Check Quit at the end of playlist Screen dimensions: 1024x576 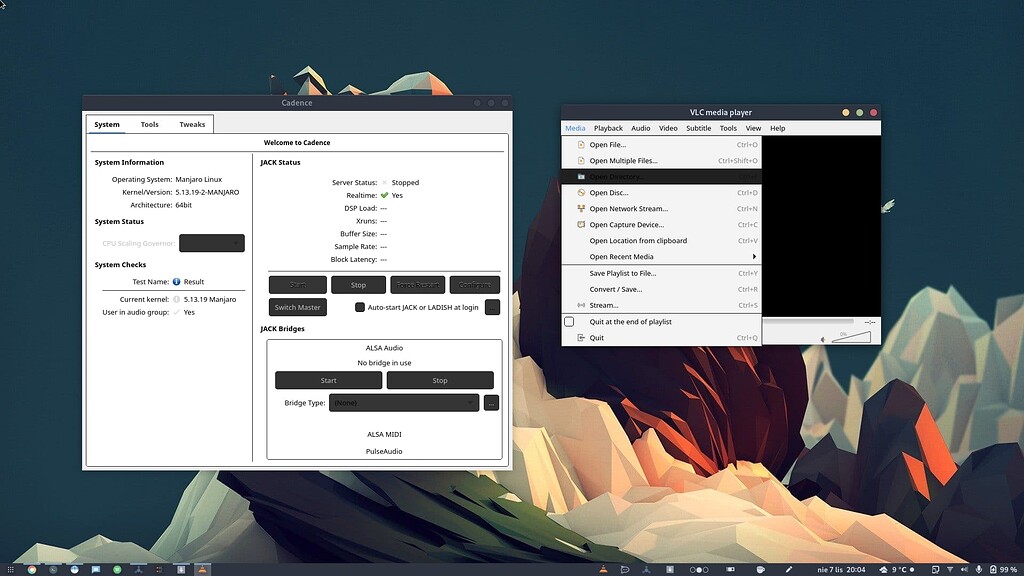tap(569, 322)
